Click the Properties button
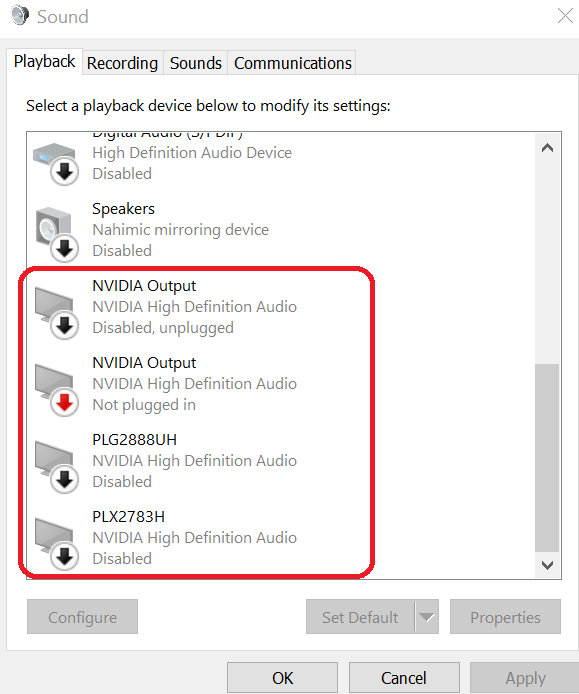Image resolution: width=579 pixels, height=694 pixels. [x=505, y=617]
